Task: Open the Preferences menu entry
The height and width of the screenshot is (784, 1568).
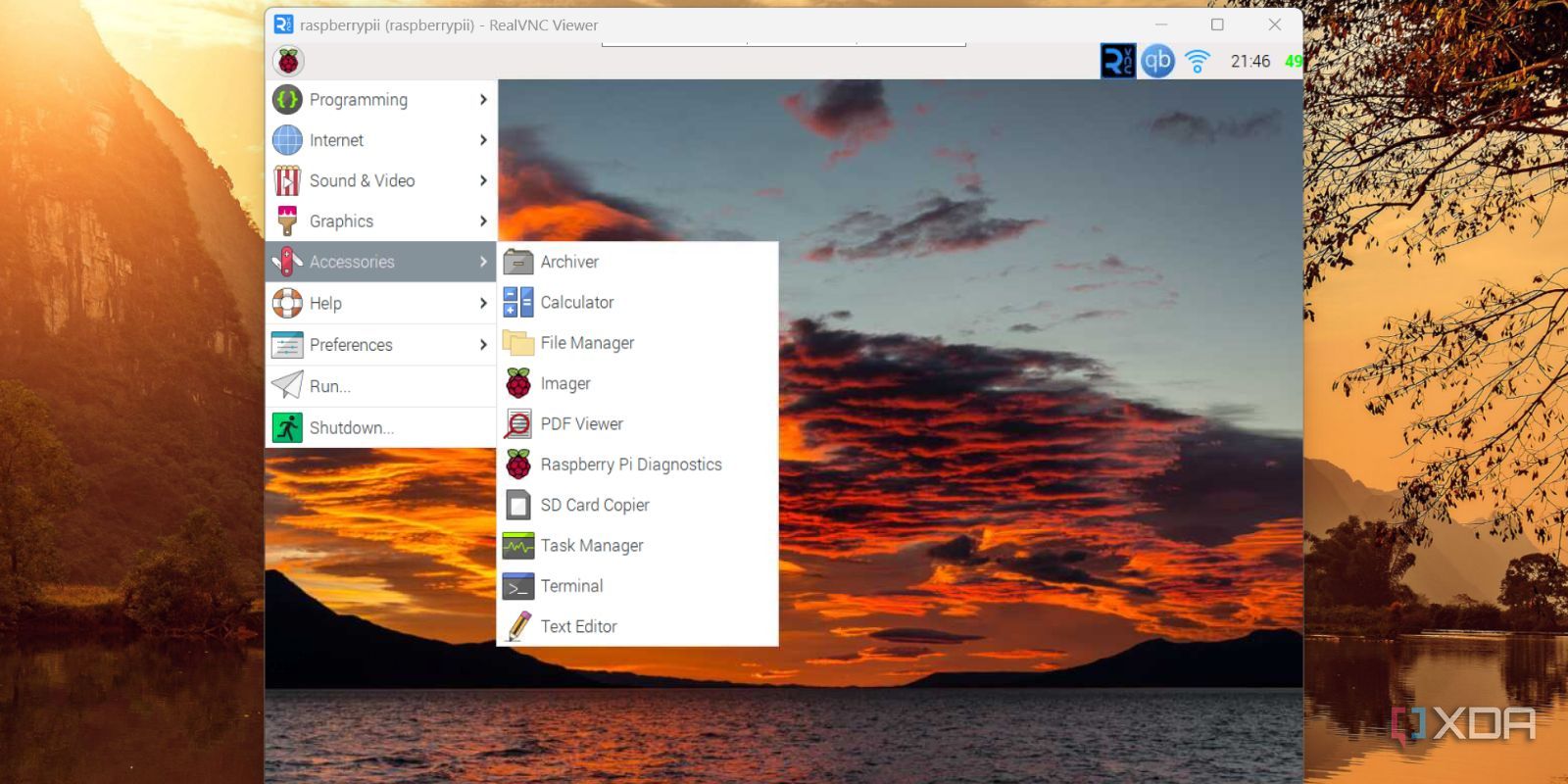Action: coord(381,345)
